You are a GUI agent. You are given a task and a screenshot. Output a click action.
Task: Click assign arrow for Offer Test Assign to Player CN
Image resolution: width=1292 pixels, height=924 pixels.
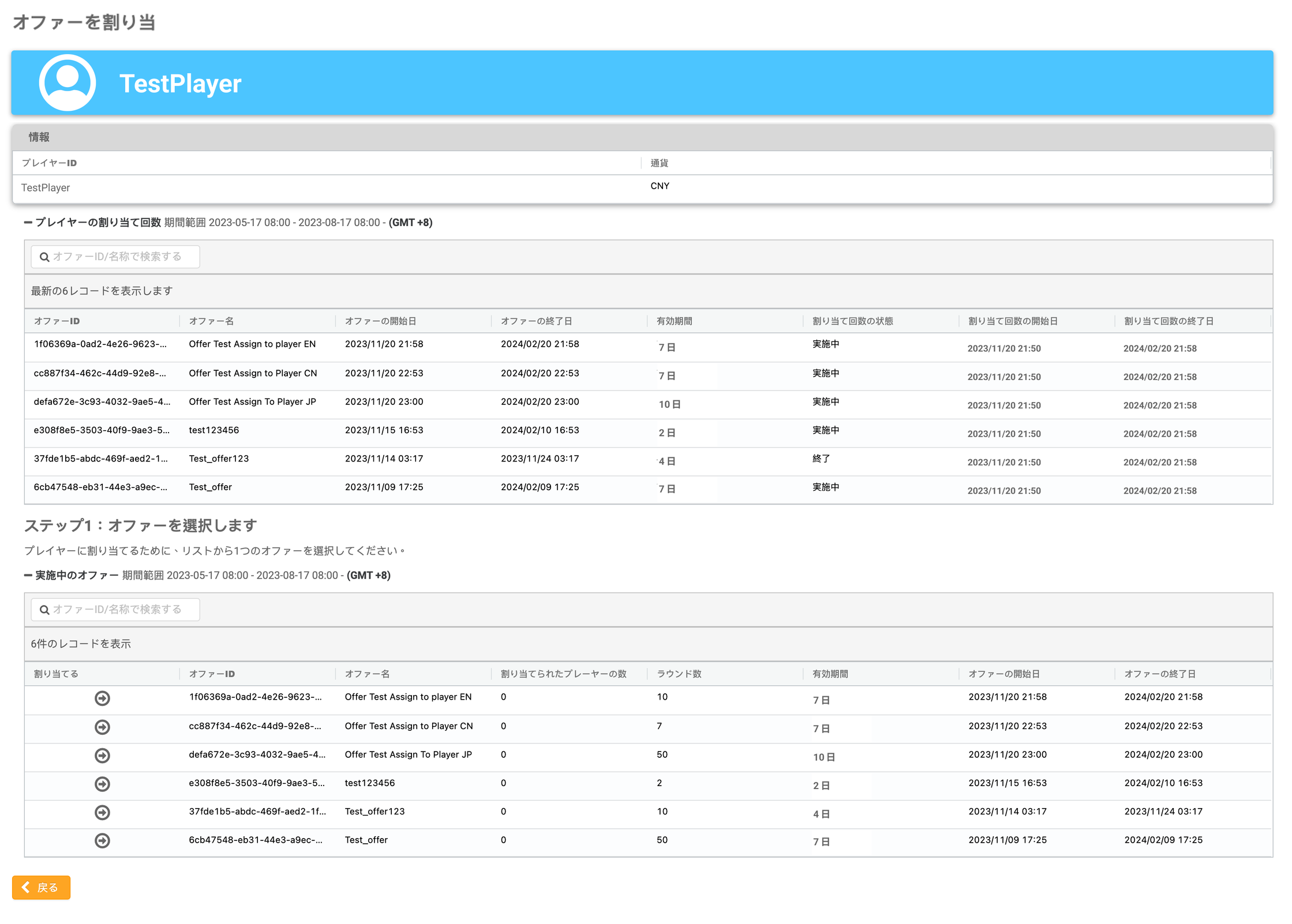tap(102, 727)
